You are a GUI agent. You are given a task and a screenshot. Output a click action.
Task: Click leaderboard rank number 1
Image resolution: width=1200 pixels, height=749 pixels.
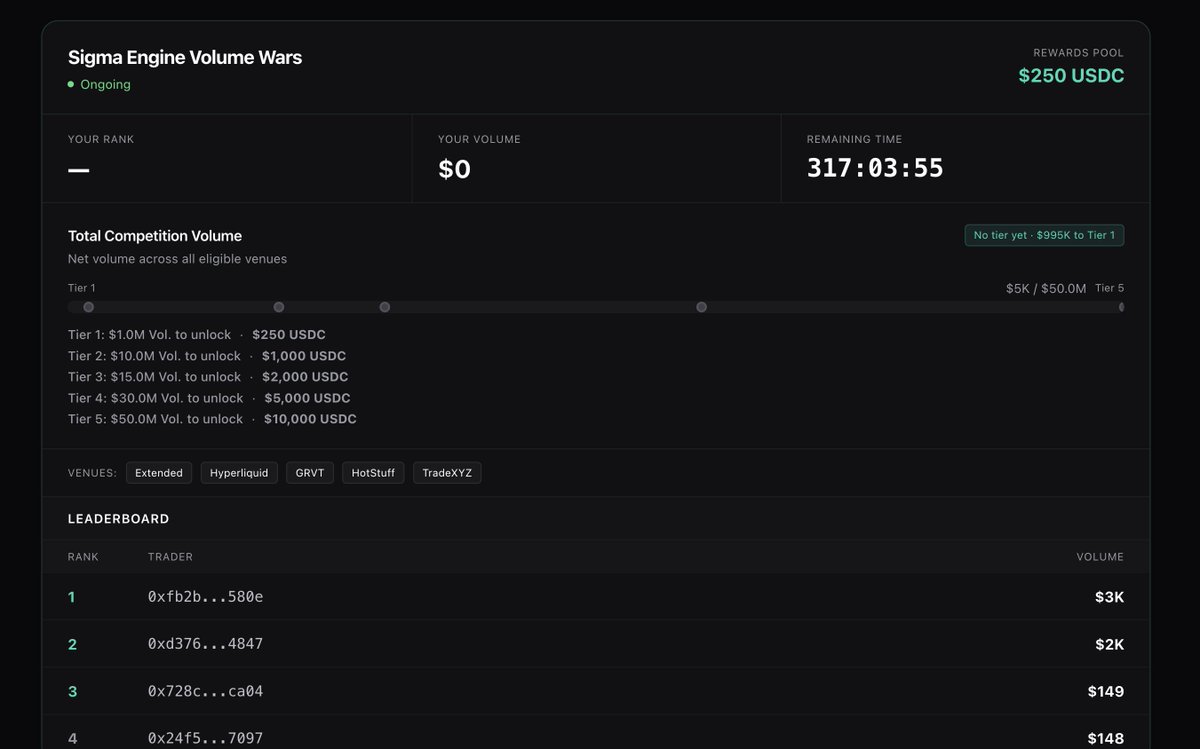coord(72,597)
